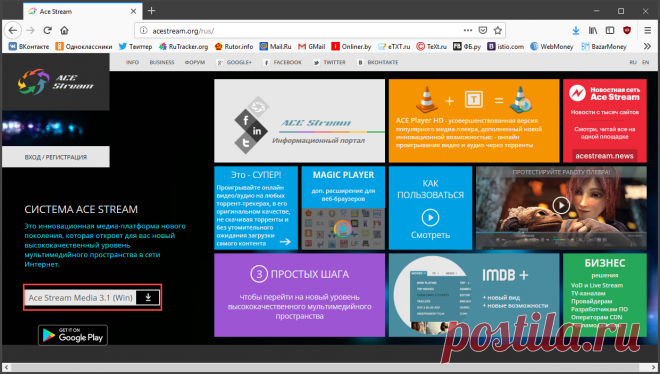Open RuTracker.org bookmark
The height and width of the screenshot is (374, 660).
[x=183, y=46]
